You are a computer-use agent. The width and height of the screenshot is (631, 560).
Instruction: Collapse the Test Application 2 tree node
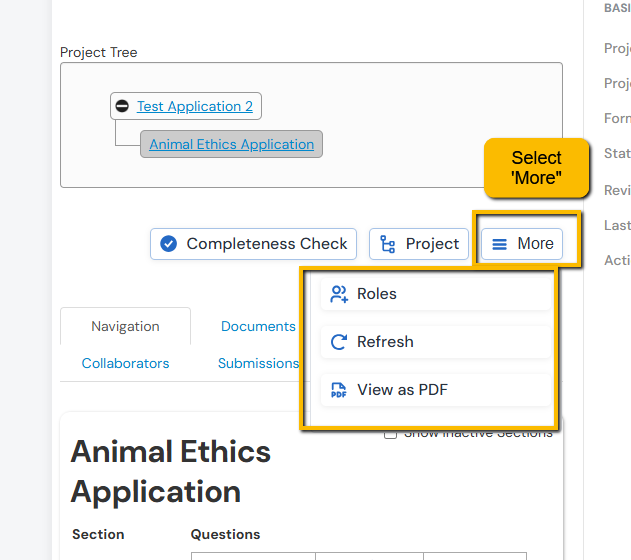tap(122, 106)
